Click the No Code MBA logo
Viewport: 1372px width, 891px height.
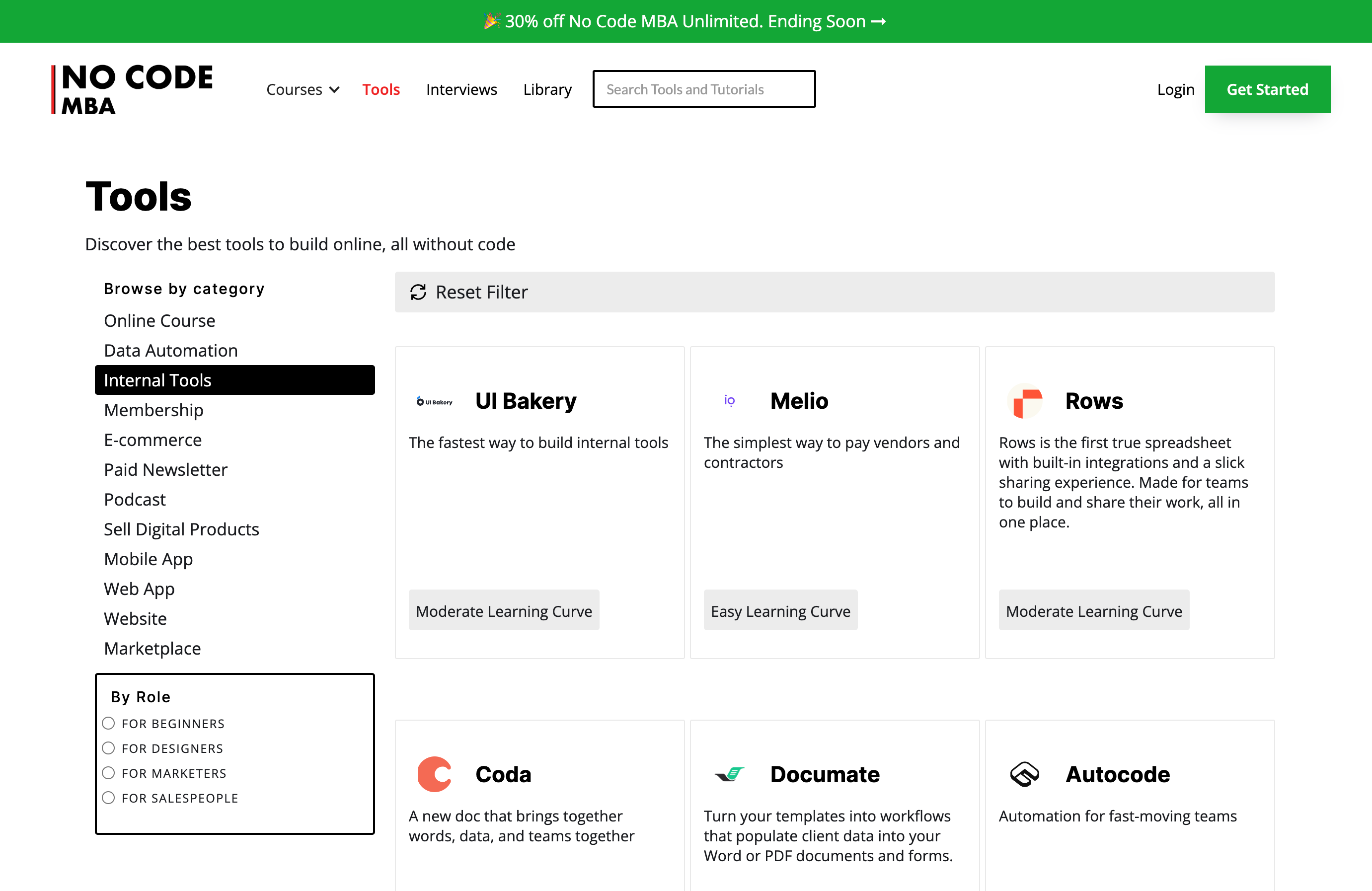tap(132, 89)
